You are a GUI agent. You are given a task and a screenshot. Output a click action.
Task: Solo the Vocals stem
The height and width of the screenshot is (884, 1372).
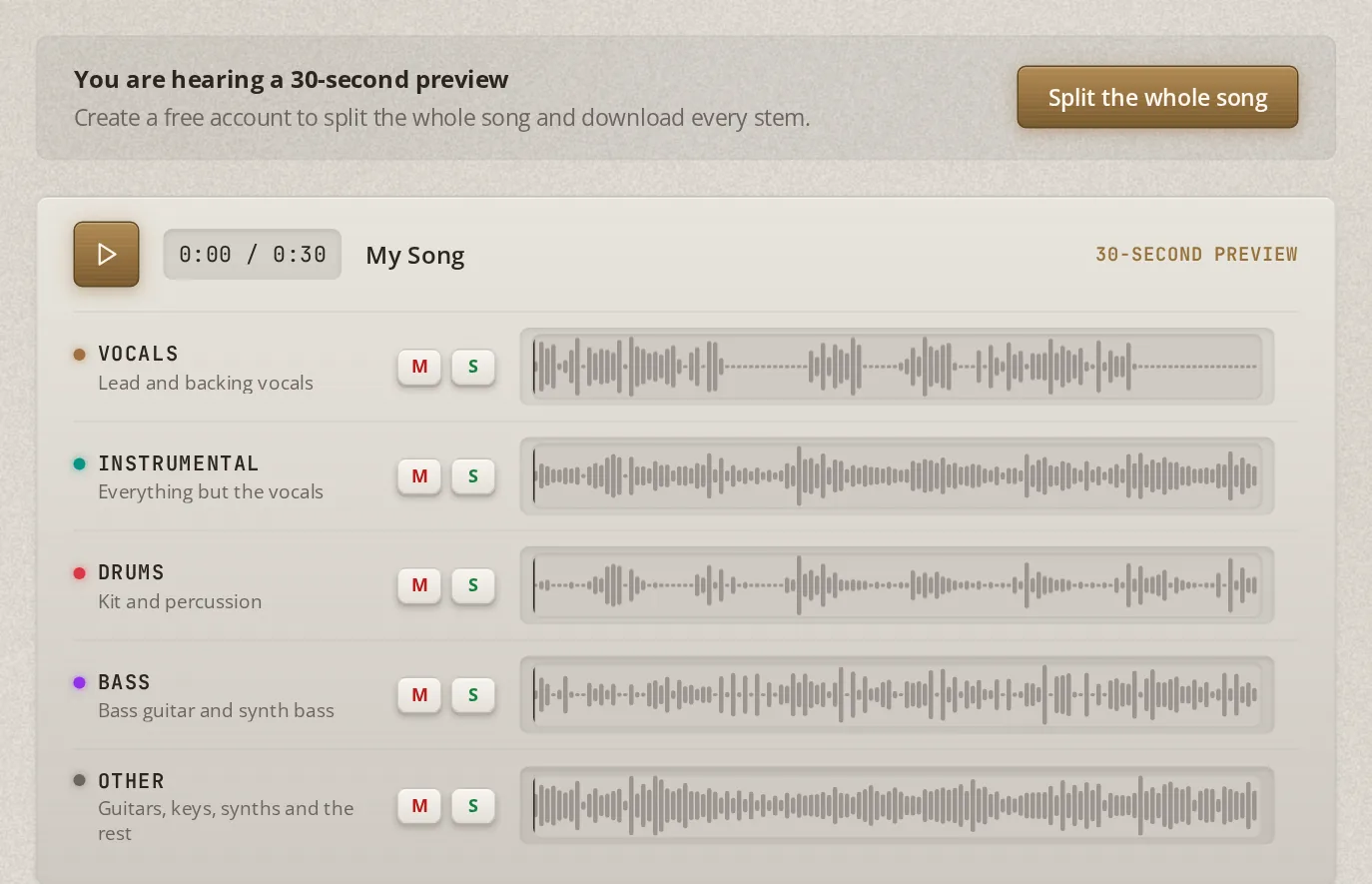click(473, 367)
